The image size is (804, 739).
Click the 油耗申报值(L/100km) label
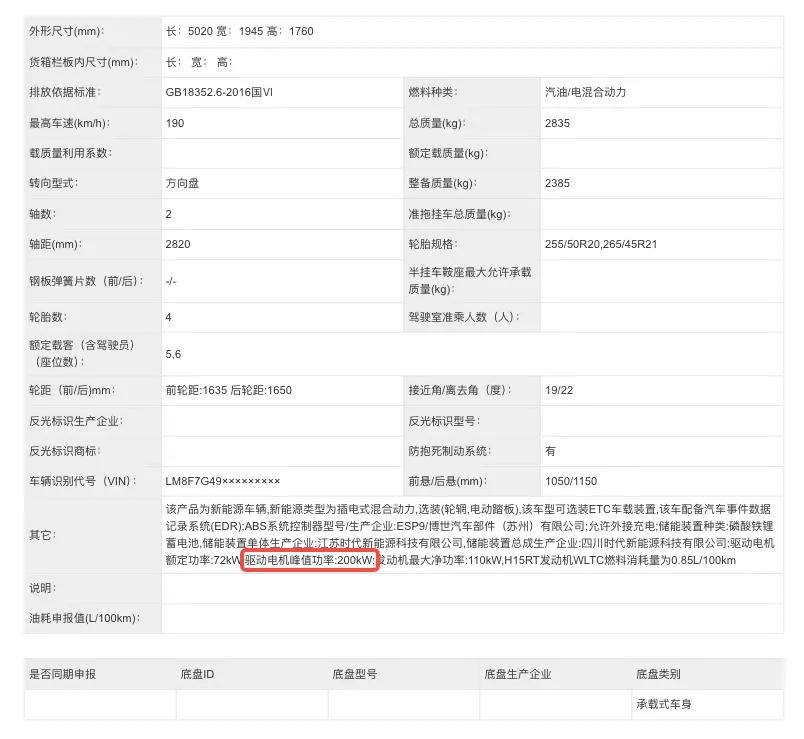pyautogui.click(x=85, y=618)
